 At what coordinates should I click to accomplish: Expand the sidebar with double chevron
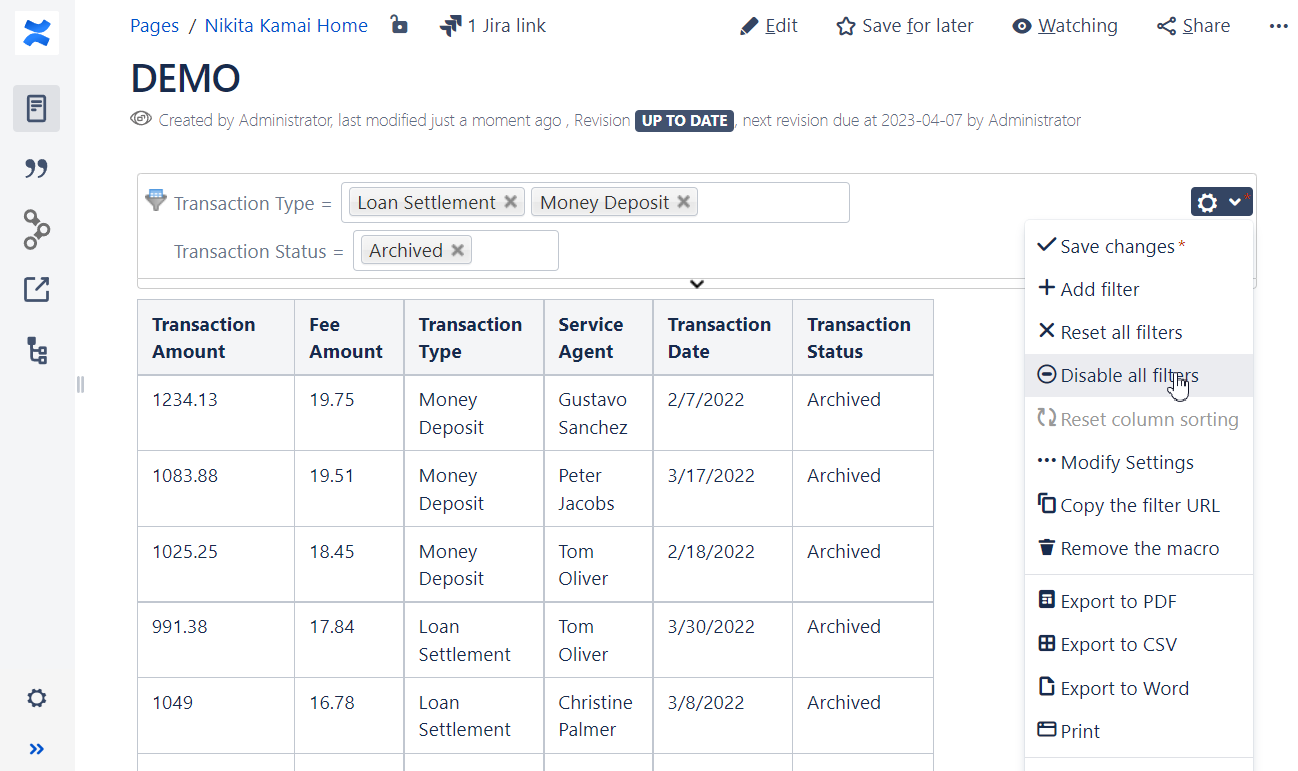pyautogui.click(x=37, y=749)
